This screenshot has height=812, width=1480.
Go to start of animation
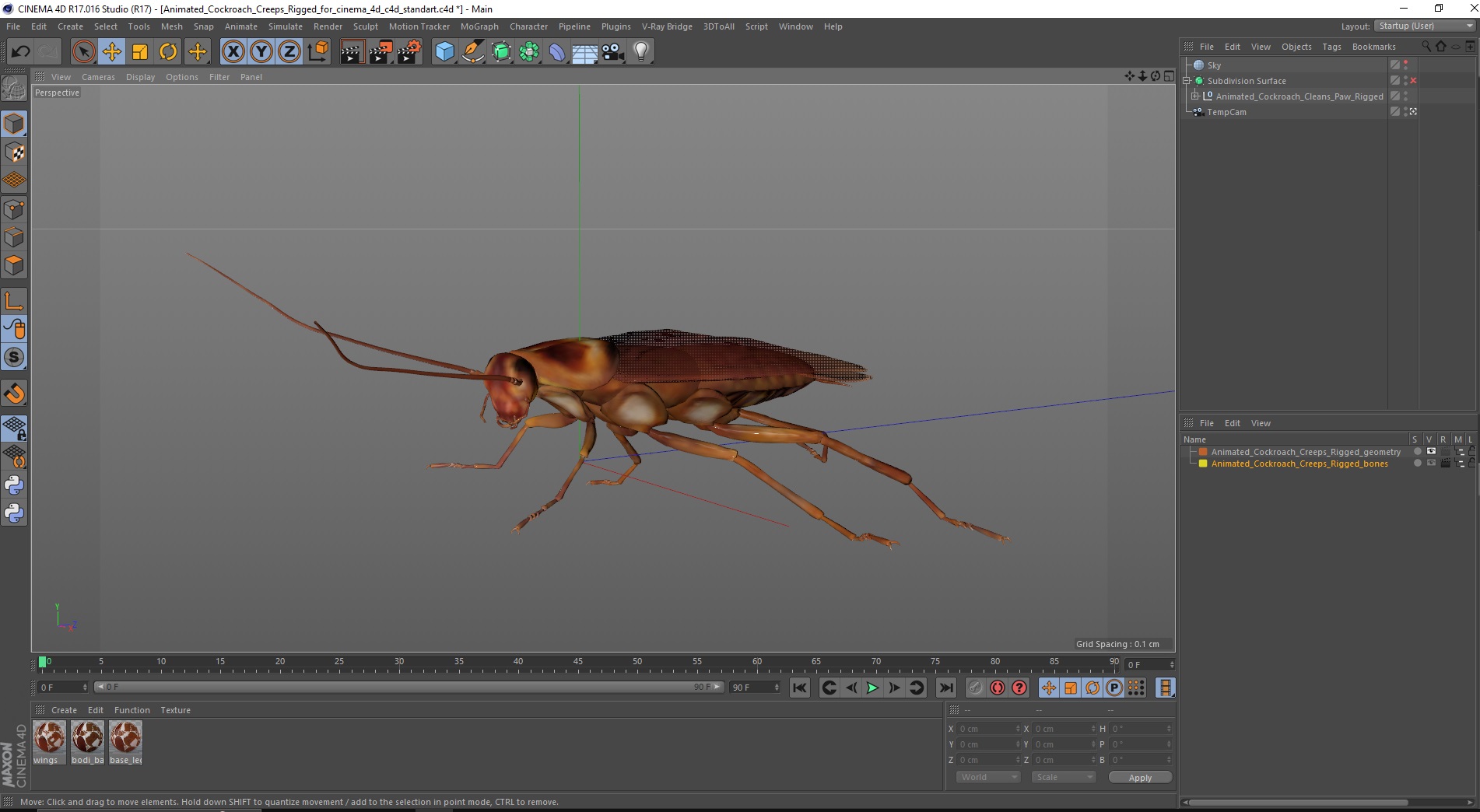[799, 688]
